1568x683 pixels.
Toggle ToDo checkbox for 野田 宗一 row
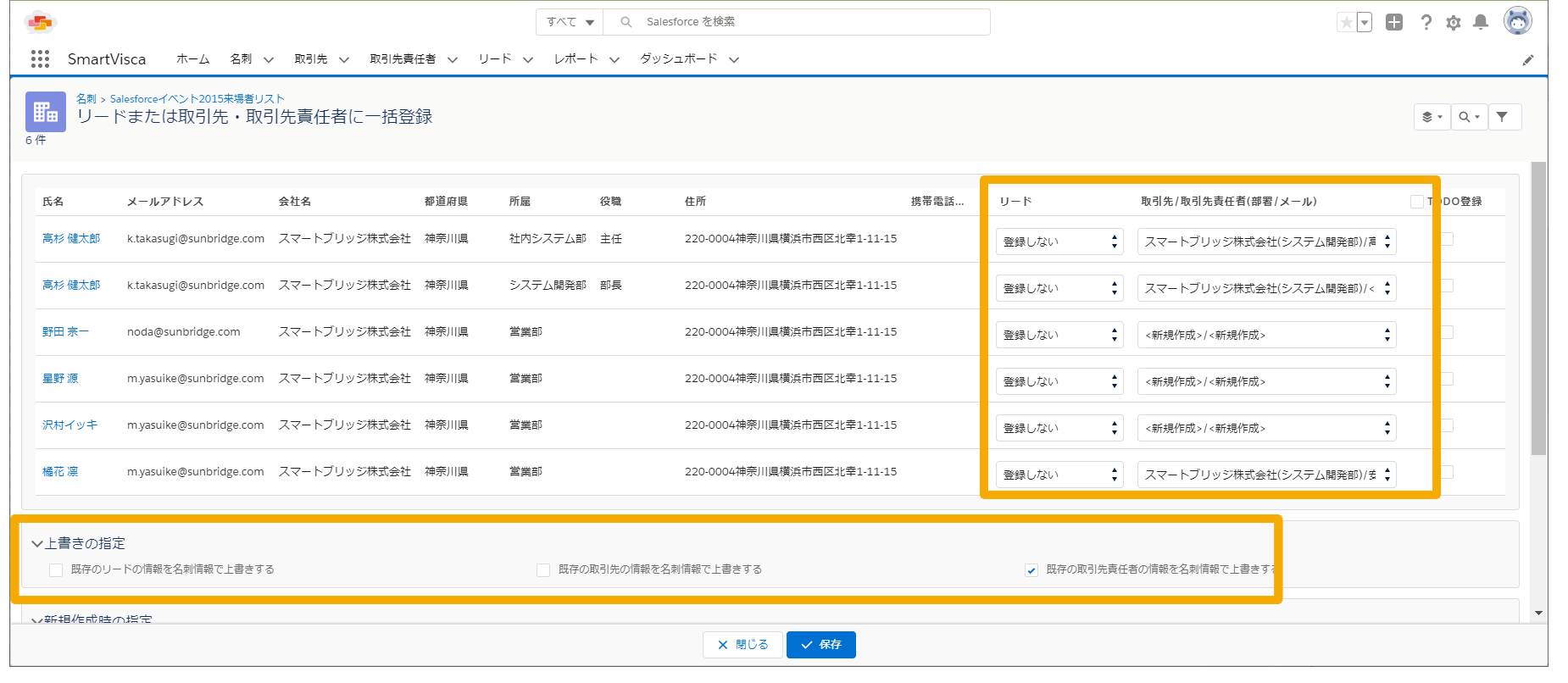[1447, 332]
